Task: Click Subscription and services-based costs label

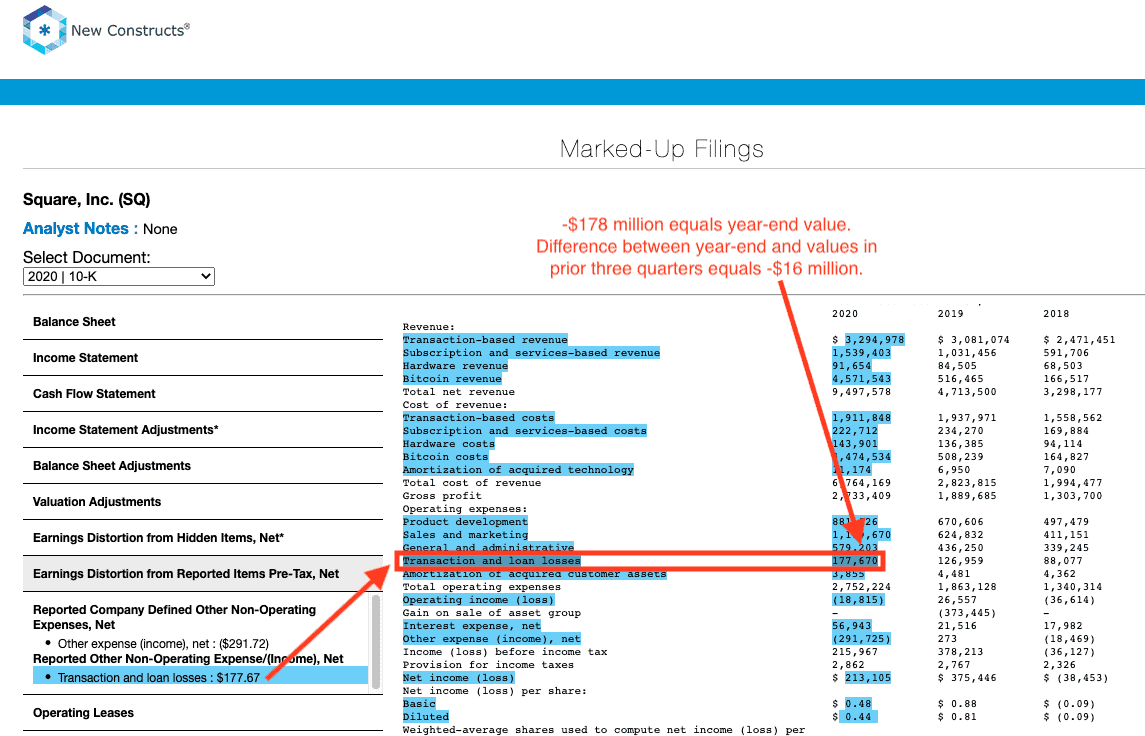Action: (524, 431)
